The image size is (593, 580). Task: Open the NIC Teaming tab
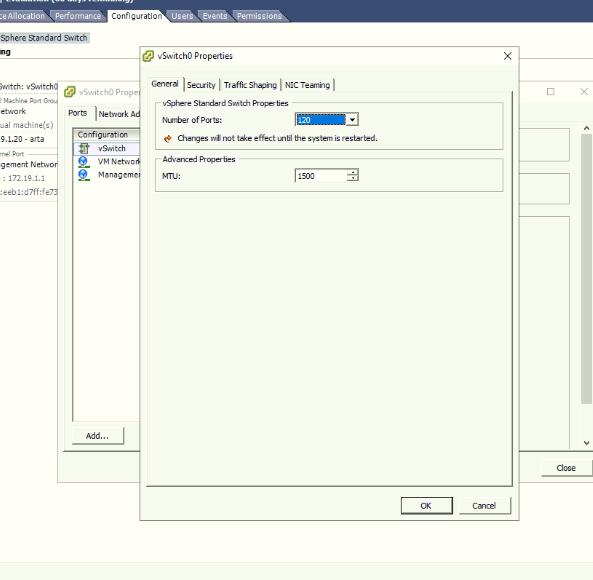pyautogui.click(x=307, y=85)
